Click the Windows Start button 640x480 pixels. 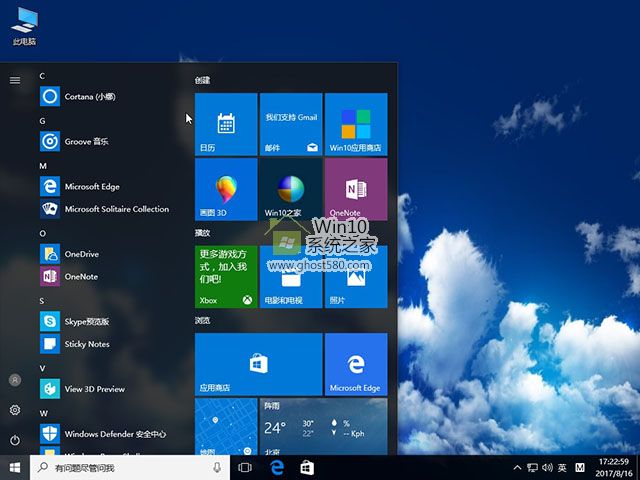pyautogui.click(x=15, y=468)
